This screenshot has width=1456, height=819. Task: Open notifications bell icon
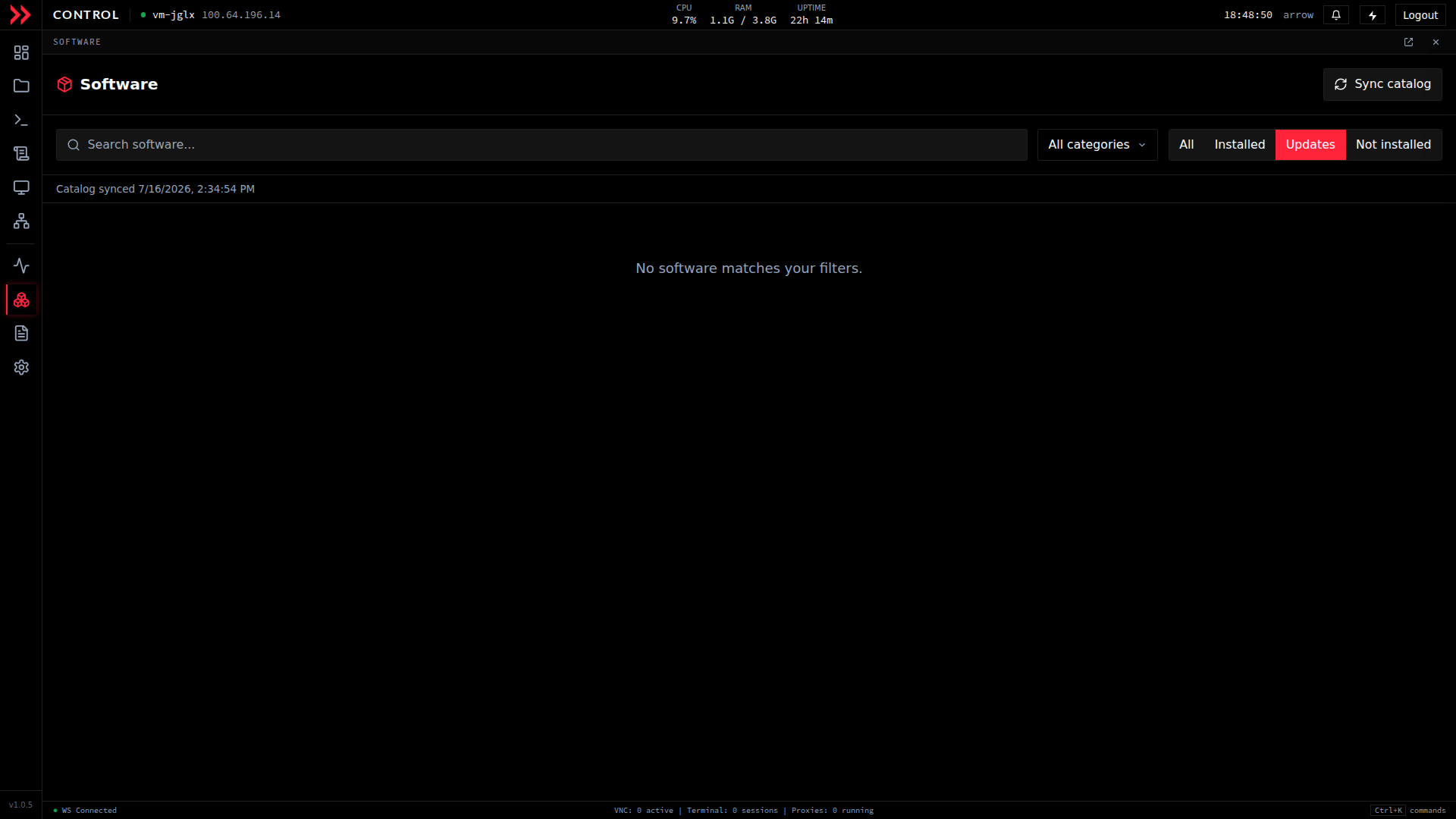pos(1336,15)
